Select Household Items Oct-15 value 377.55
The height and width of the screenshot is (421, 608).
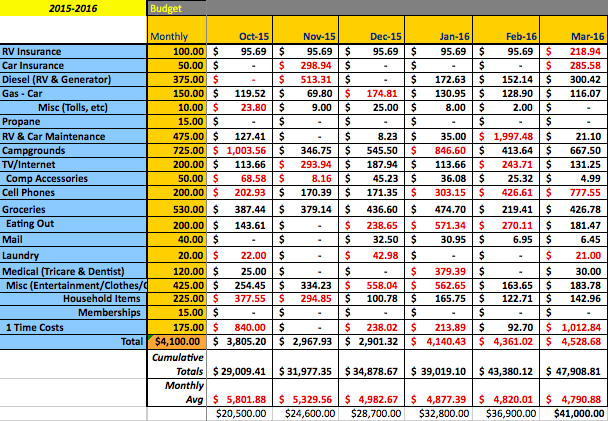[x=240, y=299]
